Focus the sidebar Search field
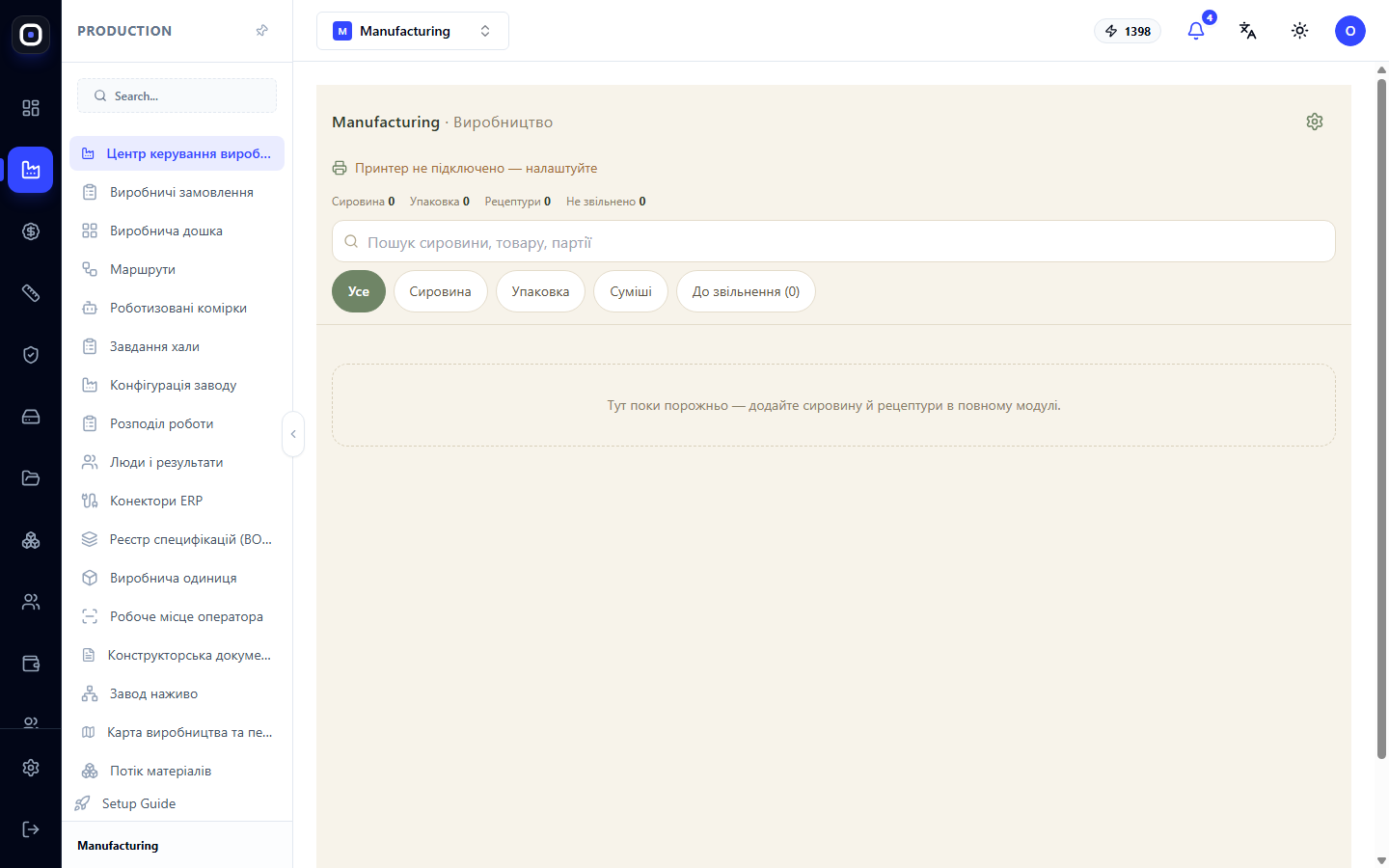The height and width of the screenshot is (868, 1389). tap(177, 95)
